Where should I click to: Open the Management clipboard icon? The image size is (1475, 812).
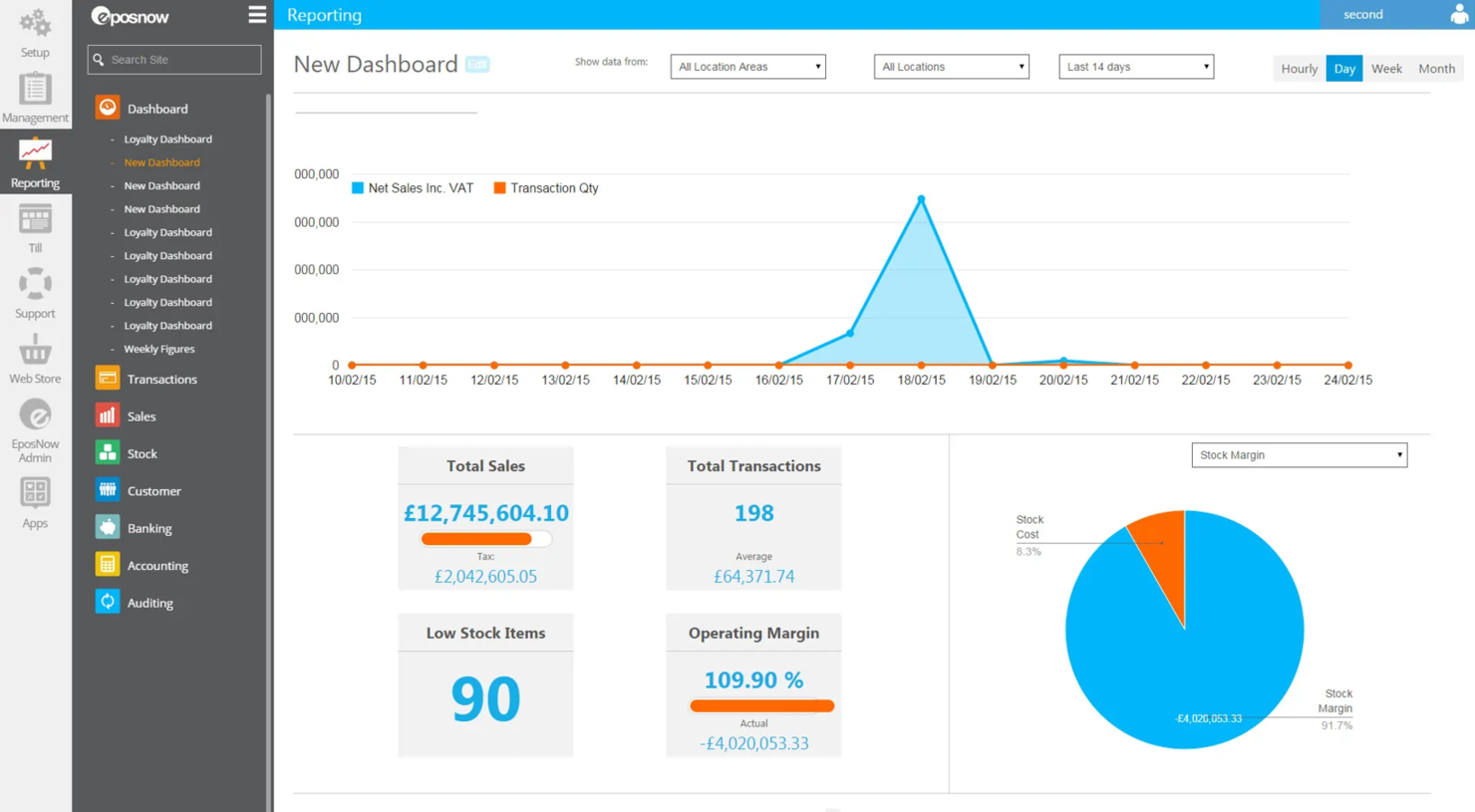(x=35, y=89)
